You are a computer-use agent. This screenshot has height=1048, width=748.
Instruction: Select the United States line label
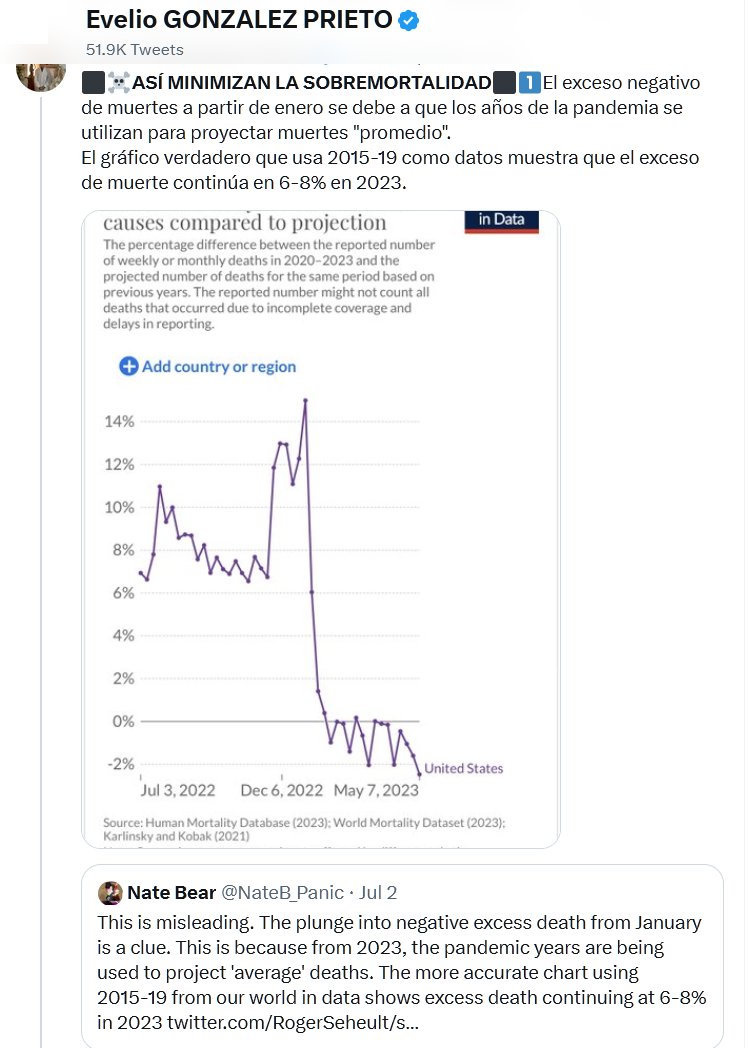(x=463, y=768)
